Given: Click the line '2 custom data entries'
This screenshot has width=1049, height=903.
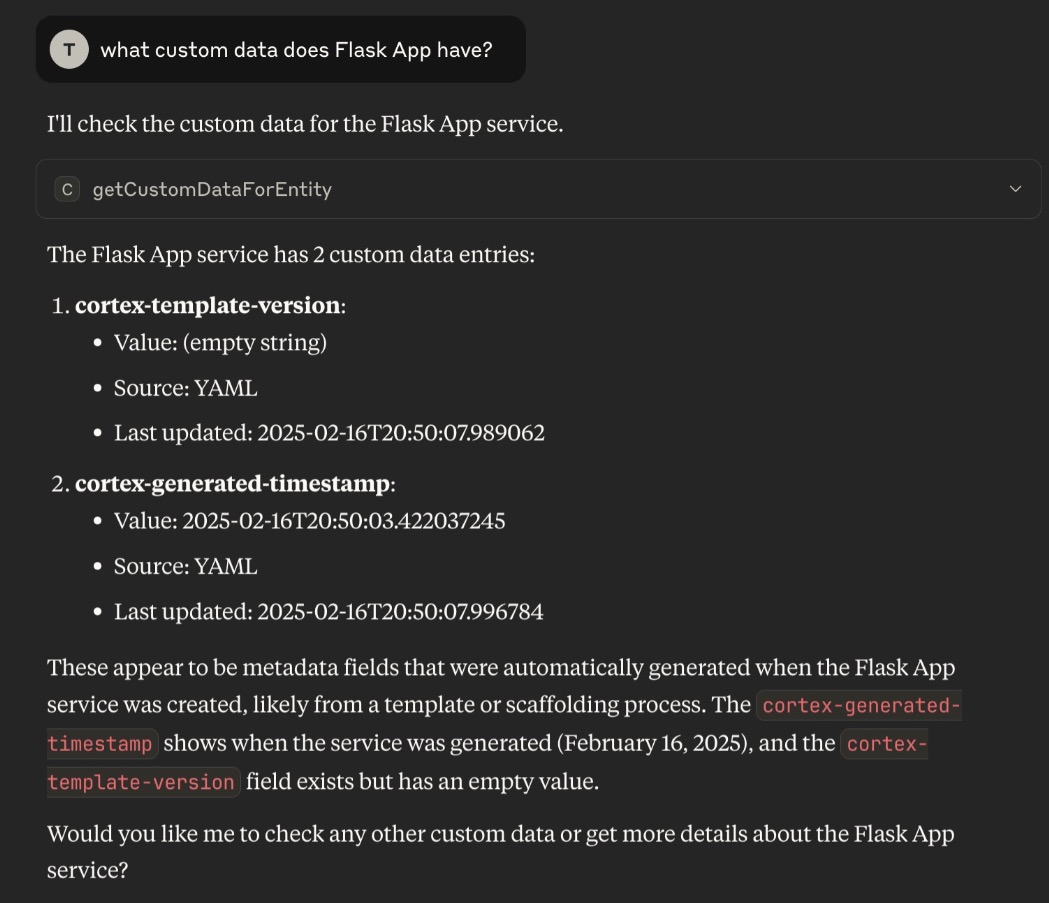Looking at the screenshot, I should click(x=290, y=254).
